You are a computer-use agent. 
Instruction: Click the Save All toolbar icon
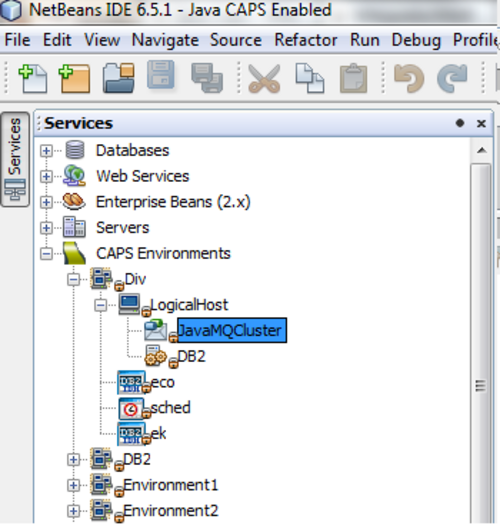[x=206, y=77]
